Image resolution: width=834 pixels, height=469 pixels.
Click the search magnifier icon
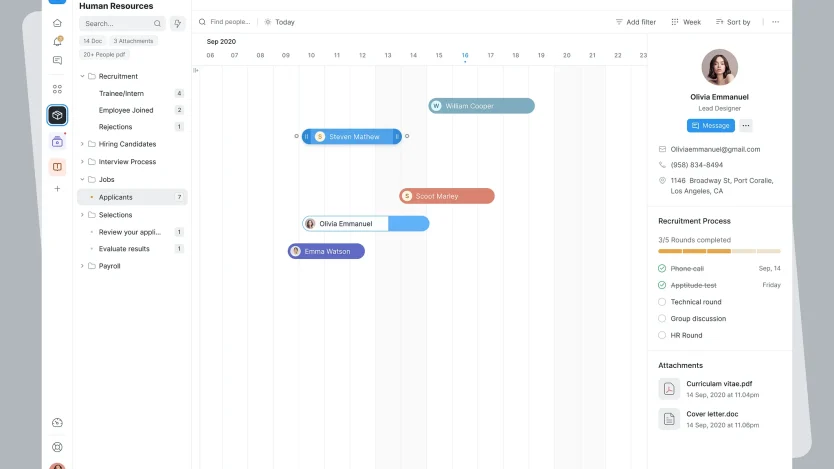(x=157, y=23)
